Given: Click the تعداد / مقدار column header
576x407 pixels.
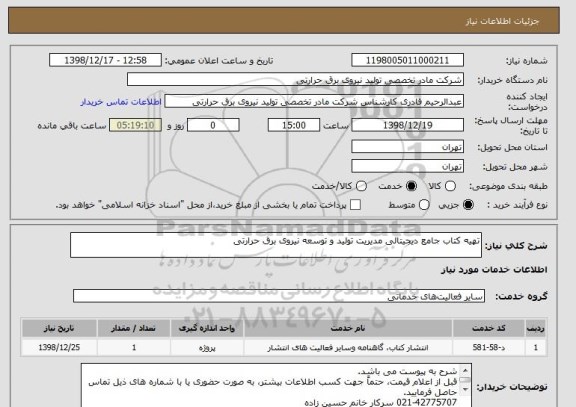Looking at the screenshot, I should (x=134, y=328).
